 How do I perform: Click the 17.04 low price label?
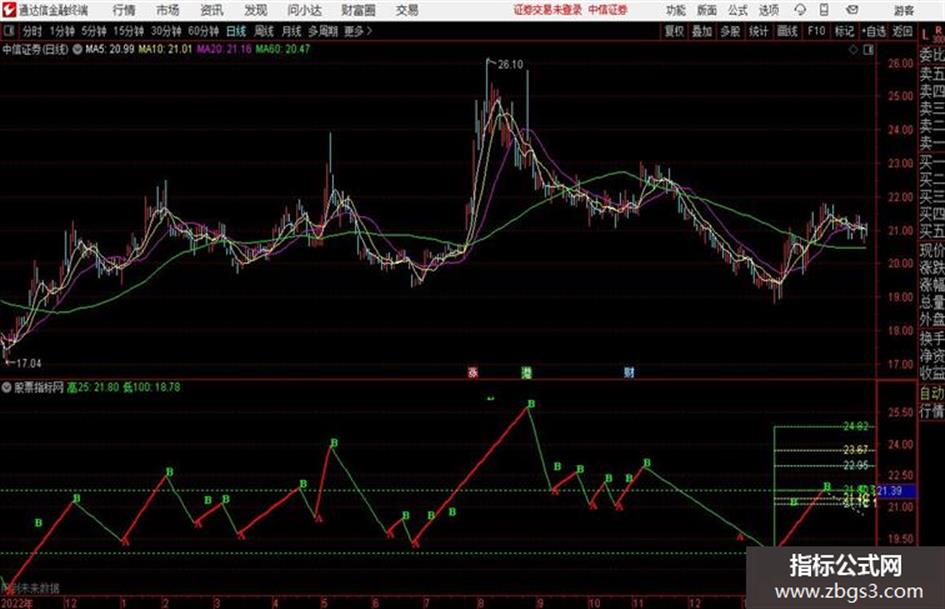[x=28, y=364]
